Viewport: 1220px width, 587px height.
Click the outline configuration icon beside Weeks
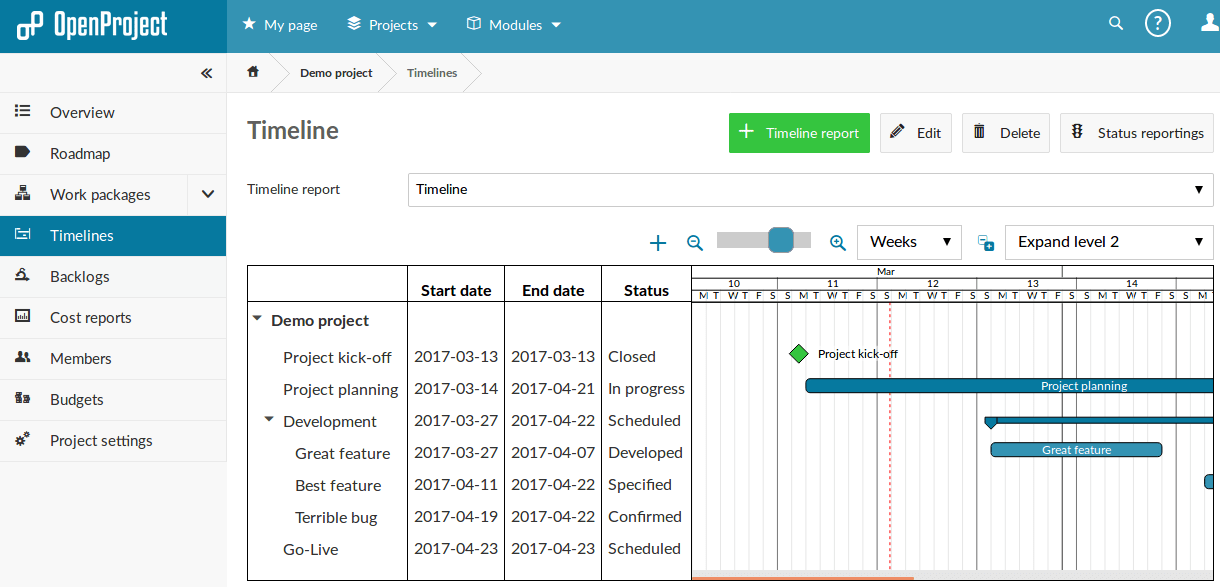(x=985, y=242)
